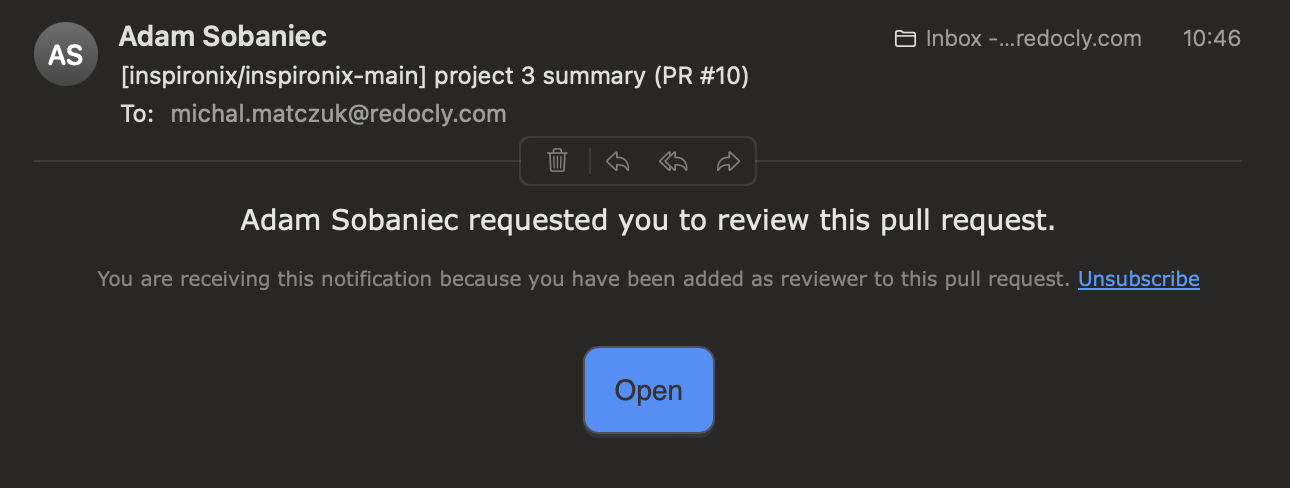Click the Reply All double-arrow icon
The image size is (1290, 488).
(673, 161)
